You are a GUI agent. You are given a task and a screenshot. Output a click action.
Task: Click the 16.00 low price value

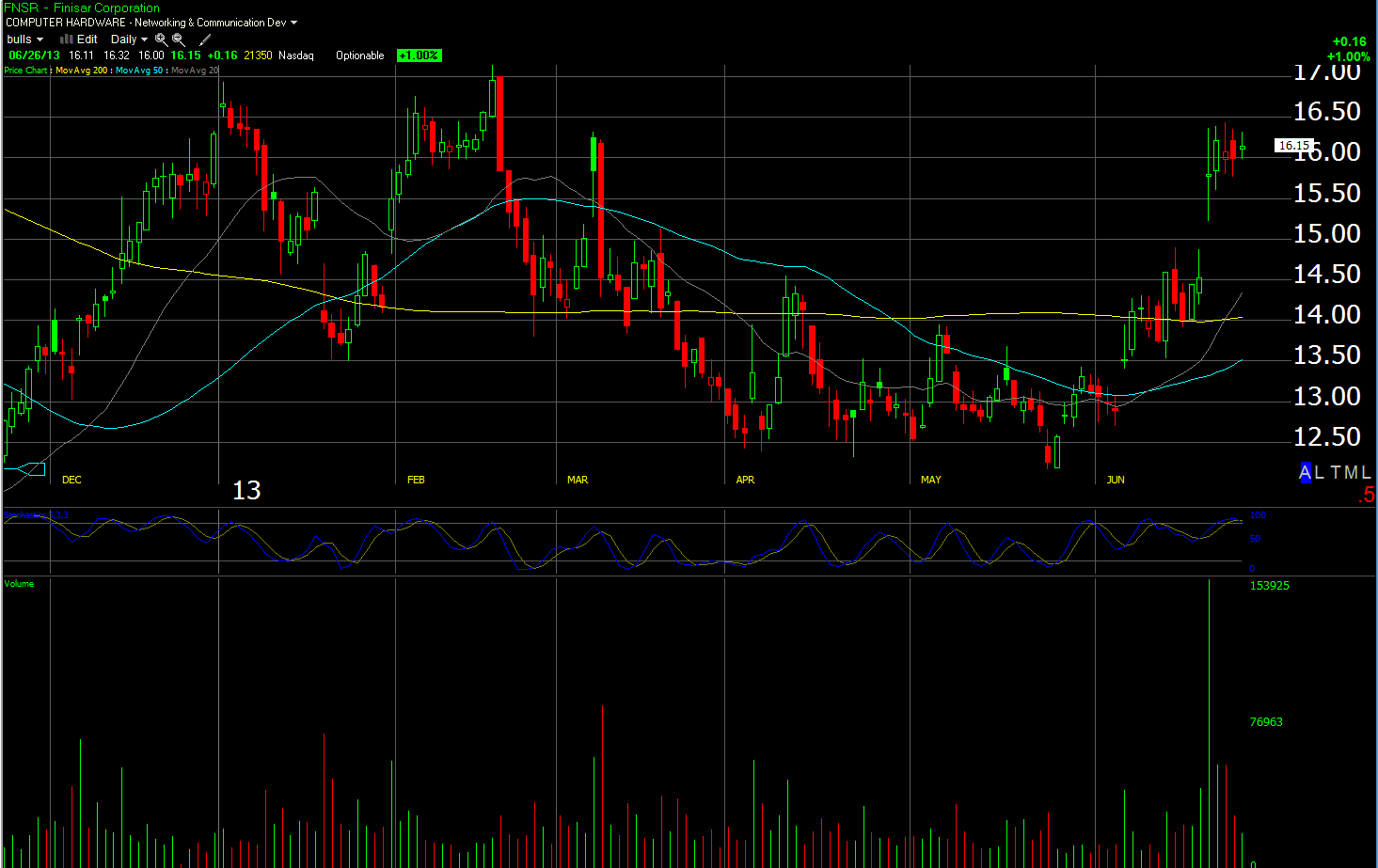pyautogui.click(x=150, y=55)
